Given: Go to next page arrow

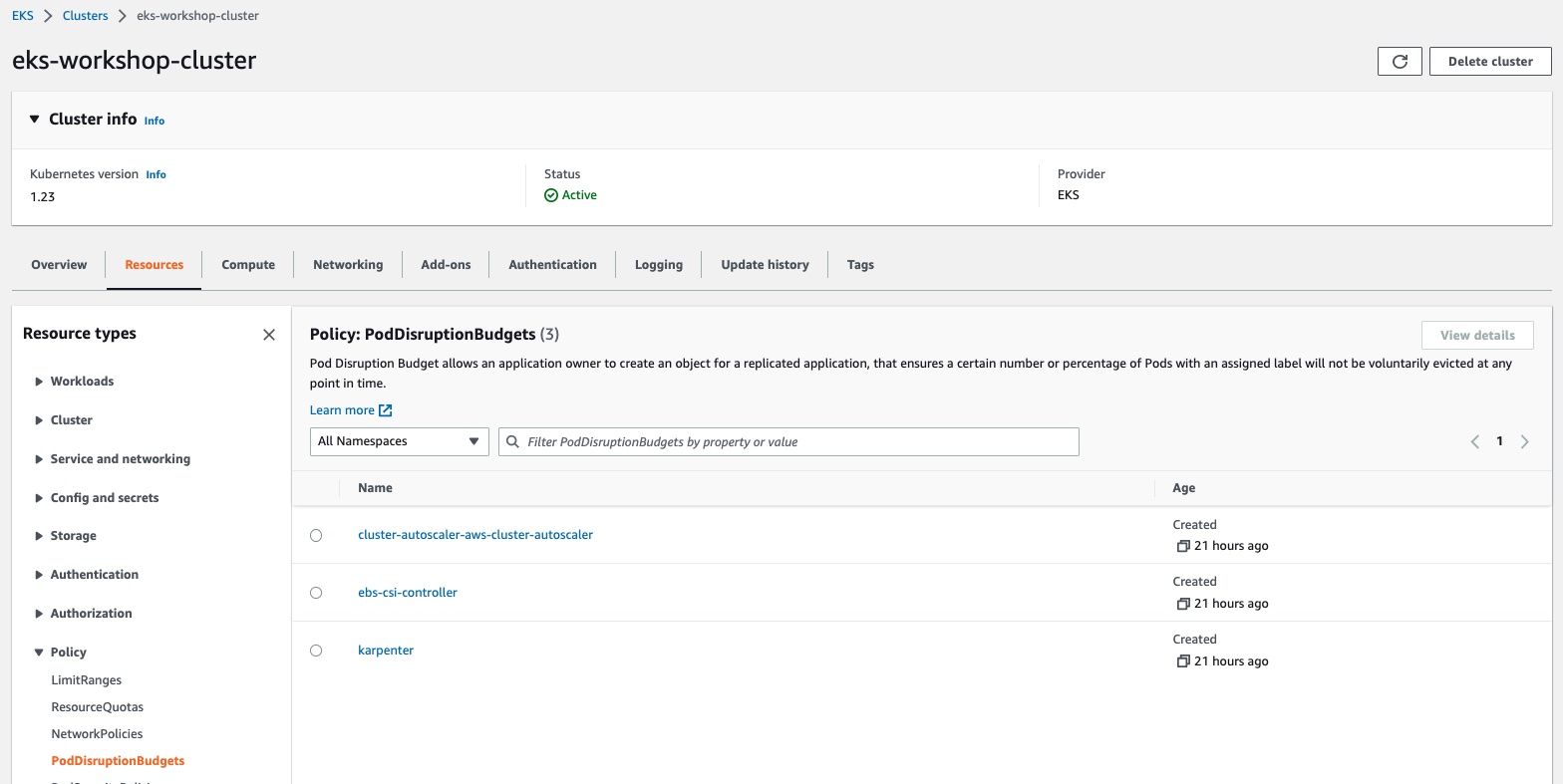Looking at the screenshot, I should point(1524,441).
